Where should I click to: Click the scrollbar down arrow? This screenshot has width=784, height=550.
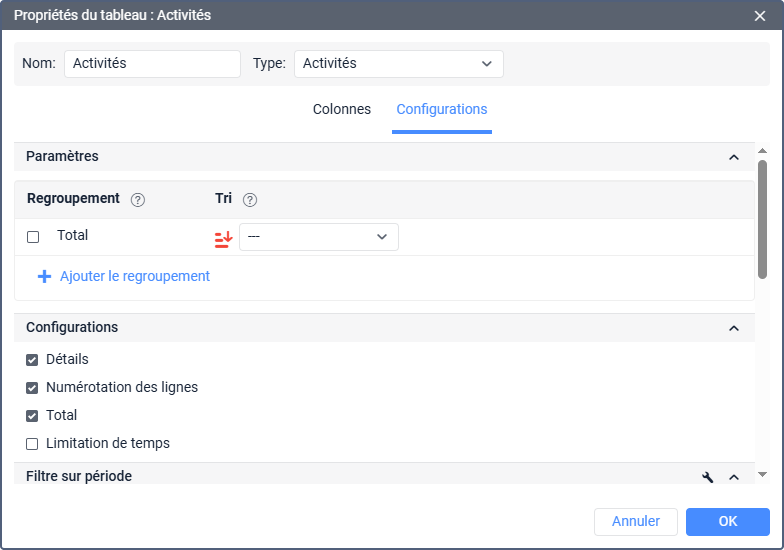point(763,474)
